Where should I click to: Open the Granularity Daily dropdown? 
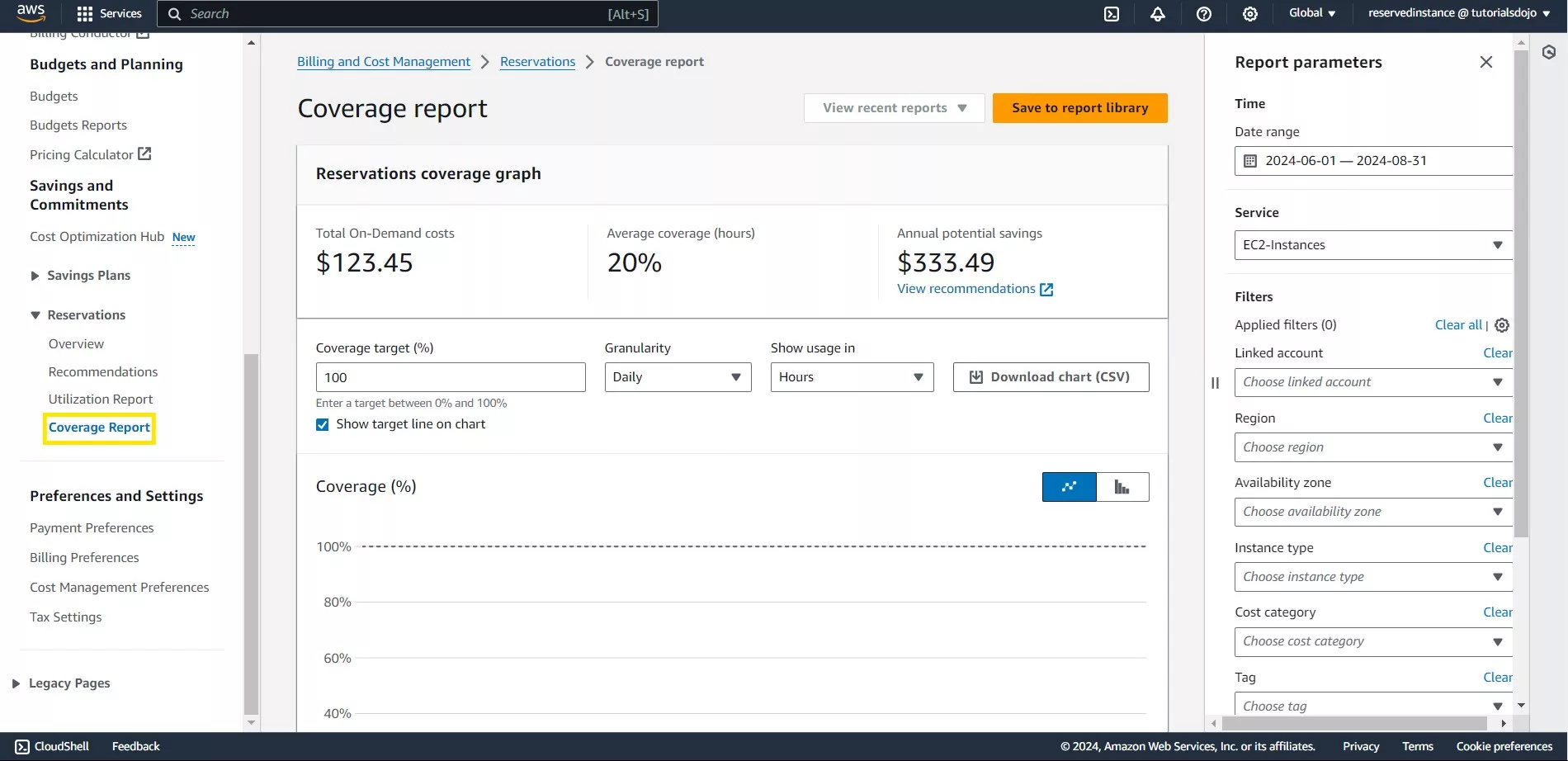coord(678,377)
